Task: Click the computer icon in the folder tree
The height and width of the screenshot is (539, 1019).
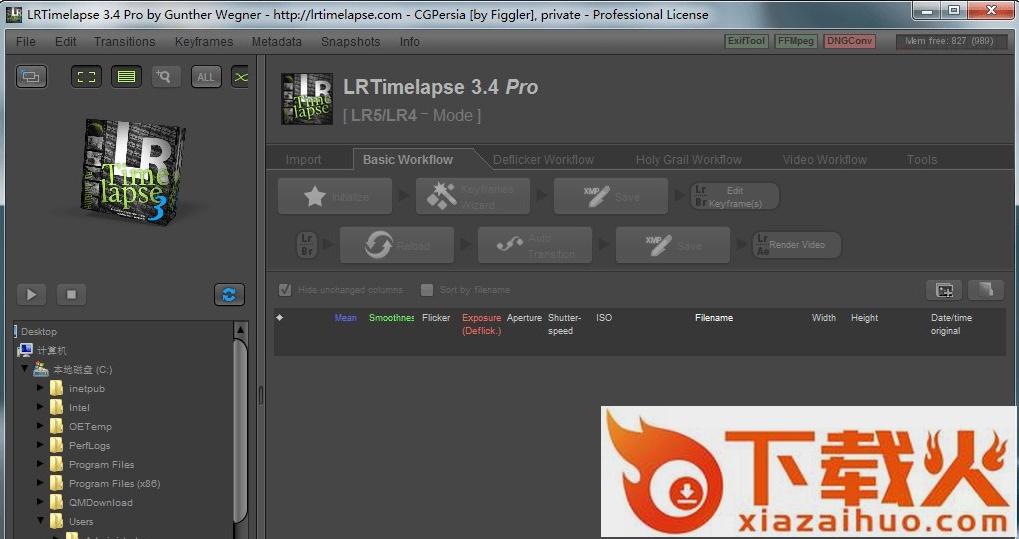Action: tap(25, 350)
